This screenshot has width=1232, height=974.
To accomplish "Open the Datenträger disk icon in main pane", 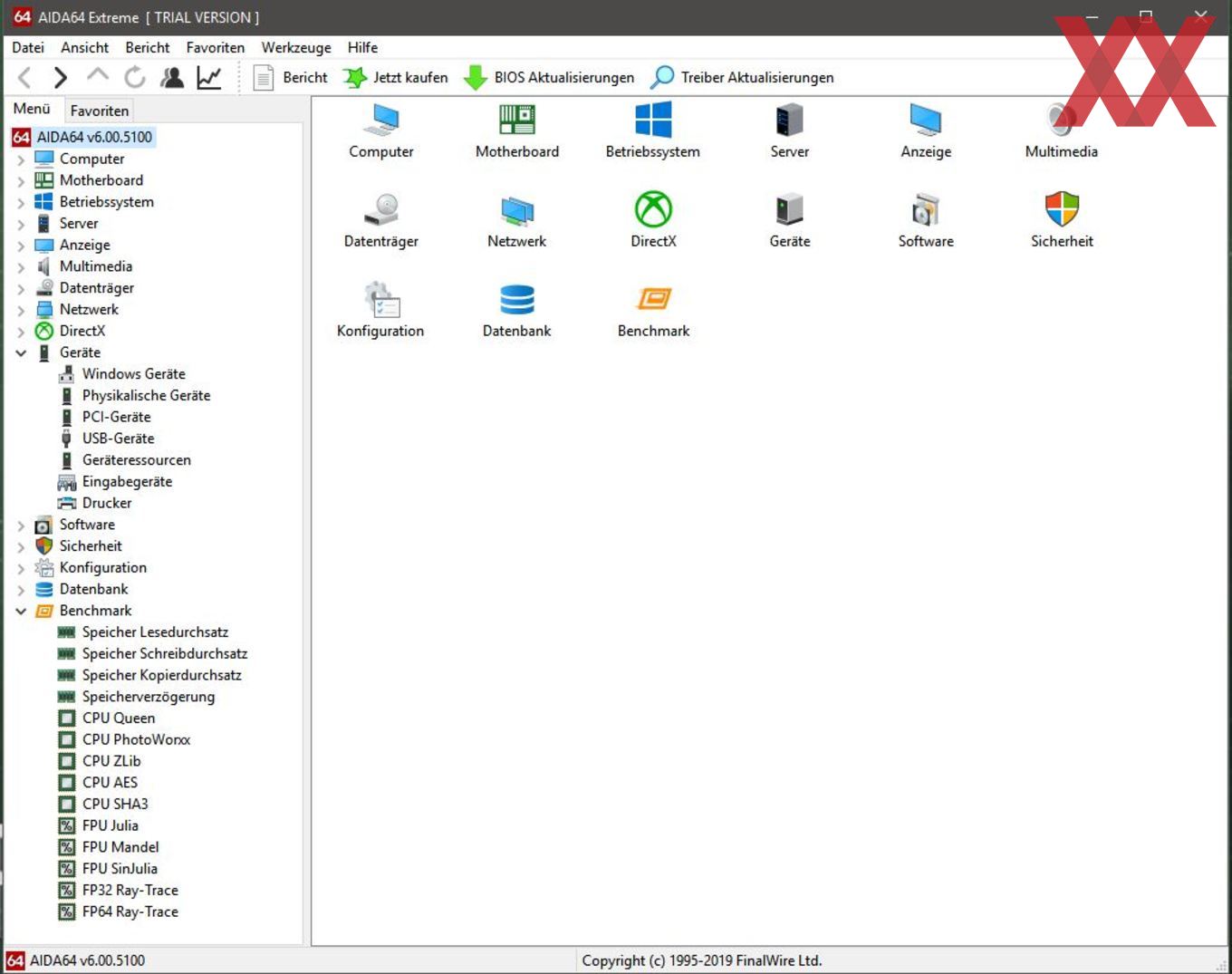I will [381, 209].
